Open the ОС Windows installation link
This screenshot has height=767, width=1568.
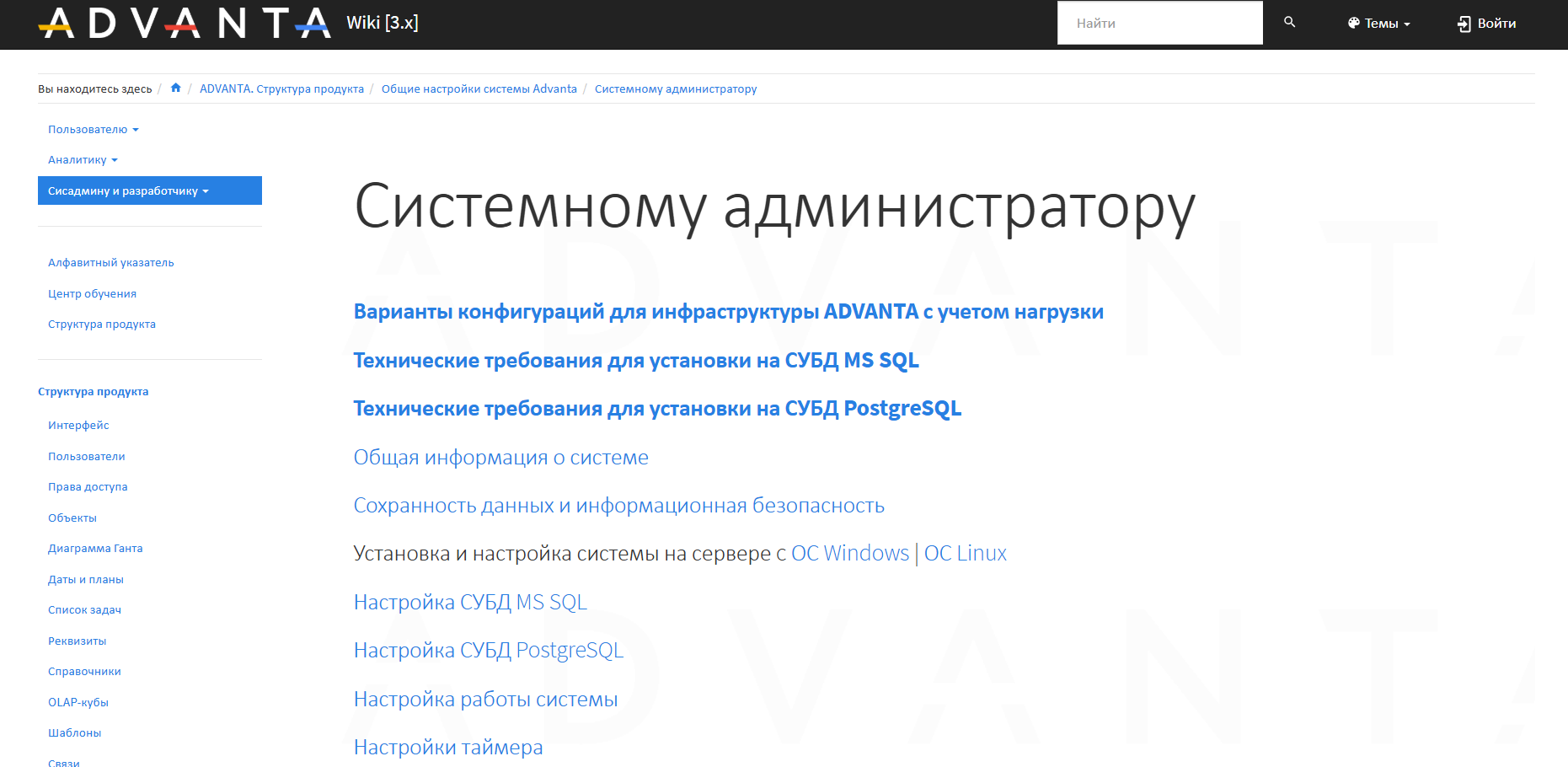(849, 554)
